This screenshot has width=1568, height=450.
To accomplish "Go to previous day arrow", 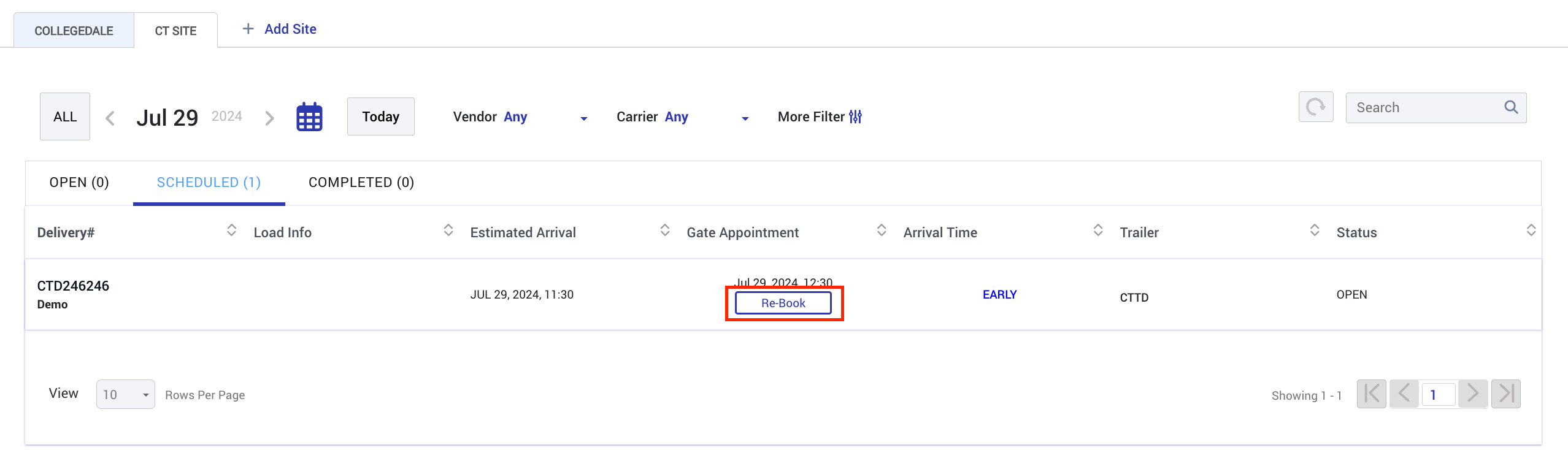I will pos(110,118).
